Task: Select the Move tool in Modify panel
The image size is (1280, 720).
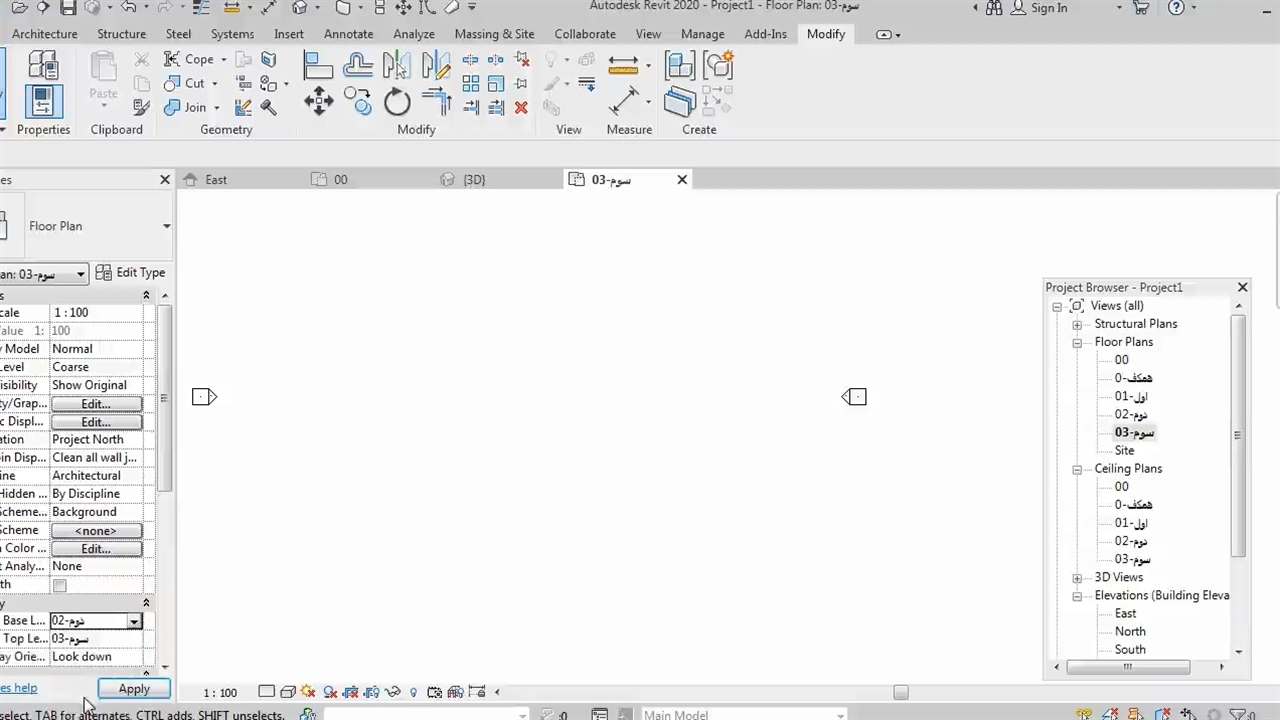Action: (x=319, y=101)
